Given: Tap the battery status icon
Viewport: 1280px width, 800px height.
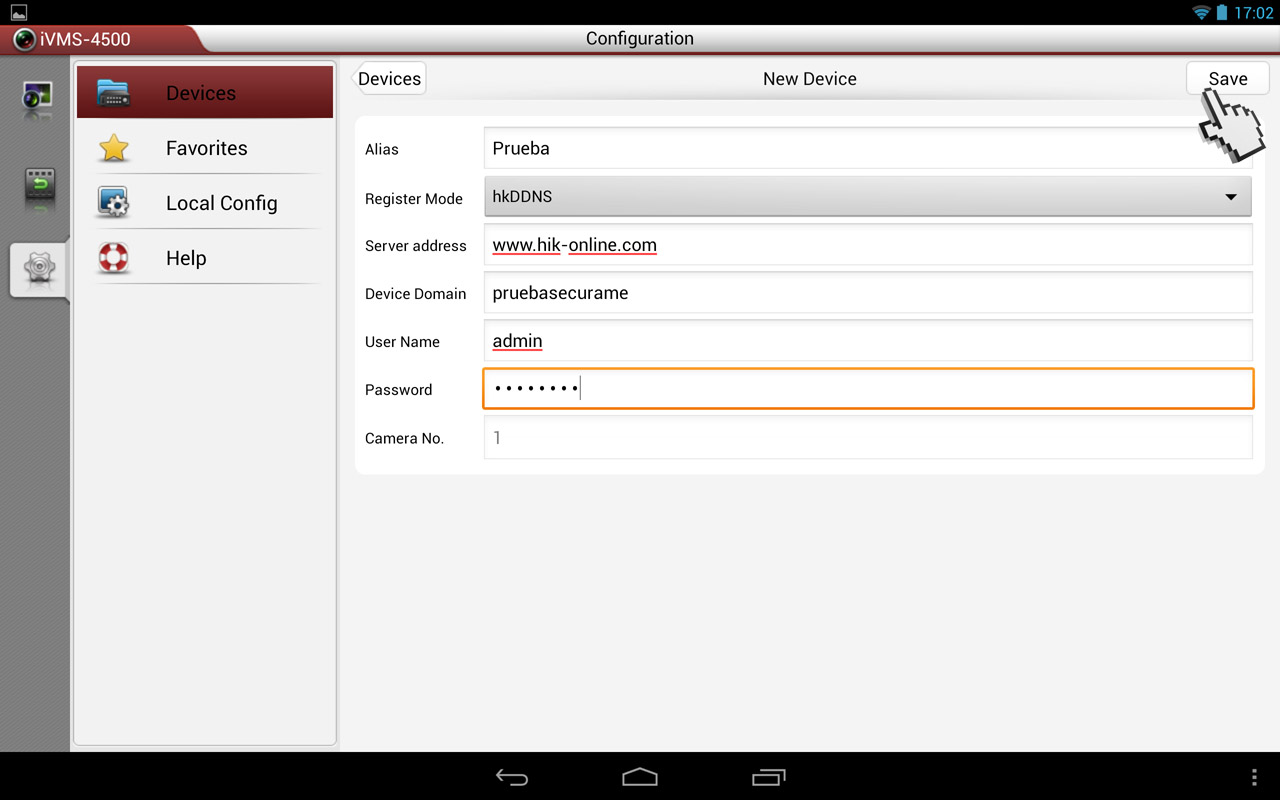Looking at the screenshot, I should pyautogui.click(x=1222, y=13).
